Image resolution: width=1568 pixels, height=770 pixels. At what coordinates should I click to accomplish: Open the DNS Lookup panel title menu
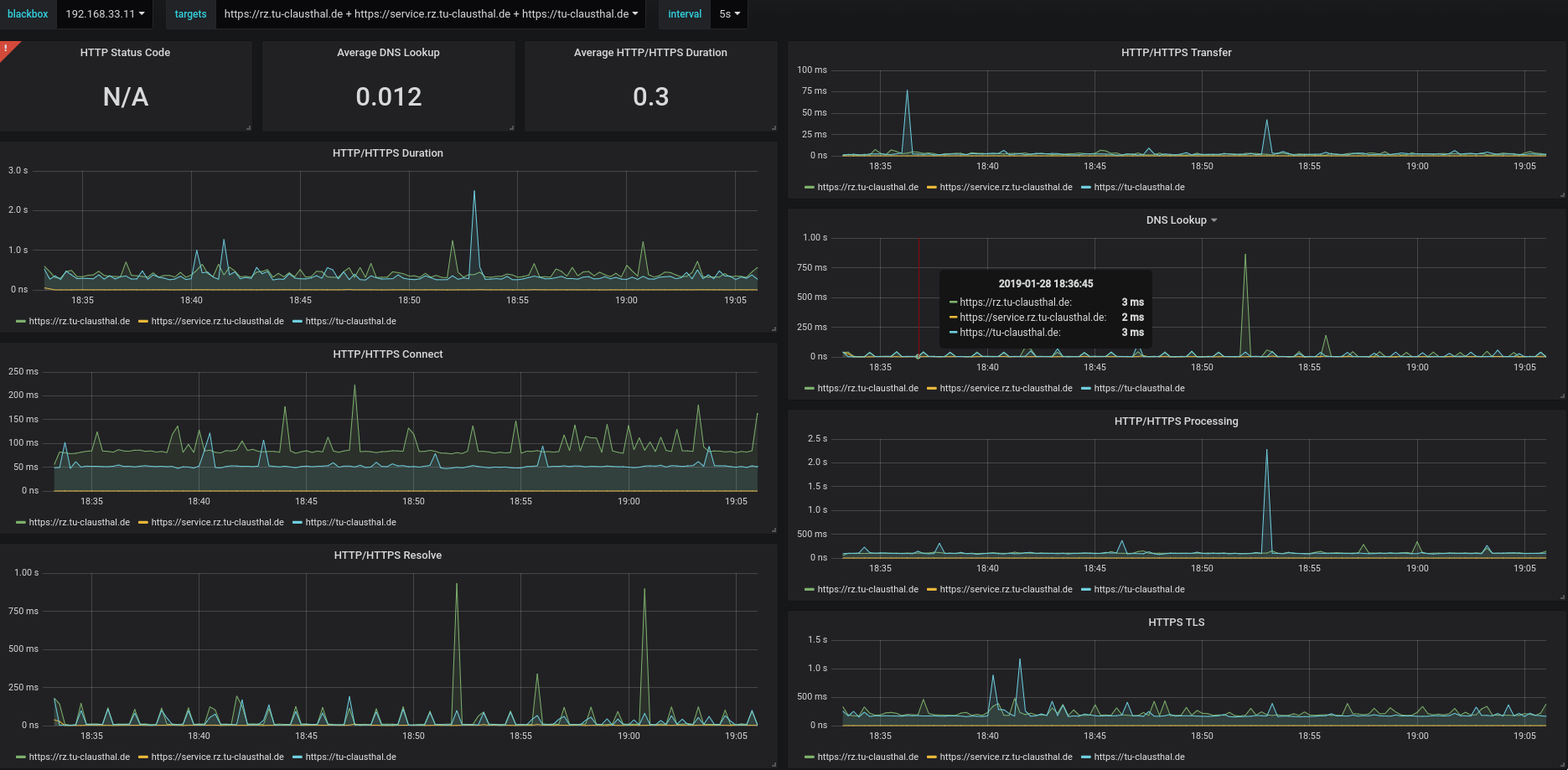(1182, 220)
